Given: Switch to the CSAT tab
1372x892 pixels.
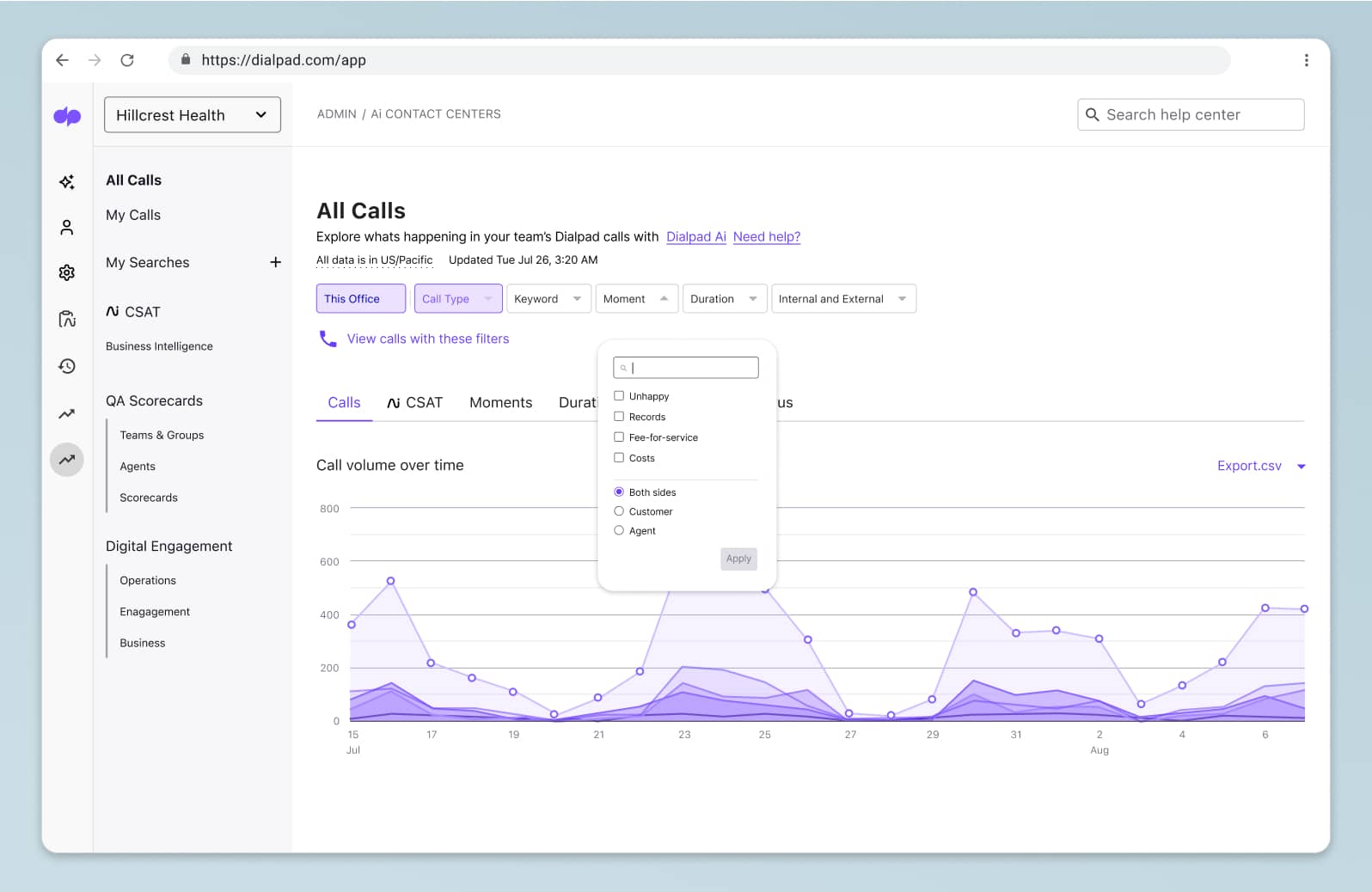Looking at the screenshot, I should [415, 402].
